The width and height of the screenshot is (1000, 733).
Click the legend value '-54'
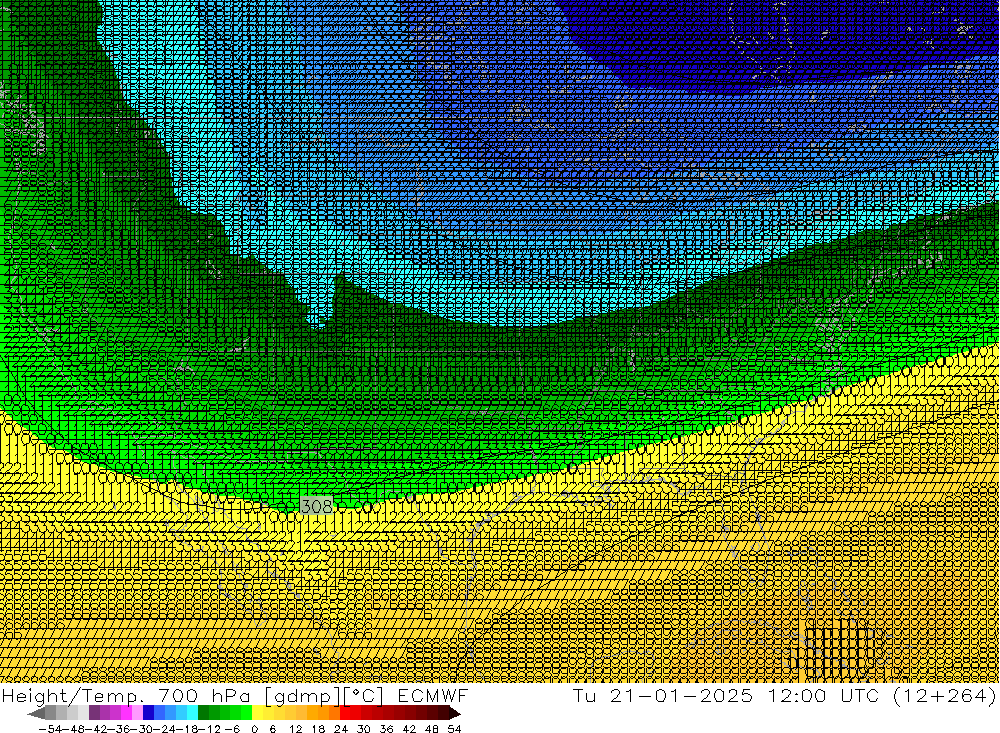[x=50, y=729]
